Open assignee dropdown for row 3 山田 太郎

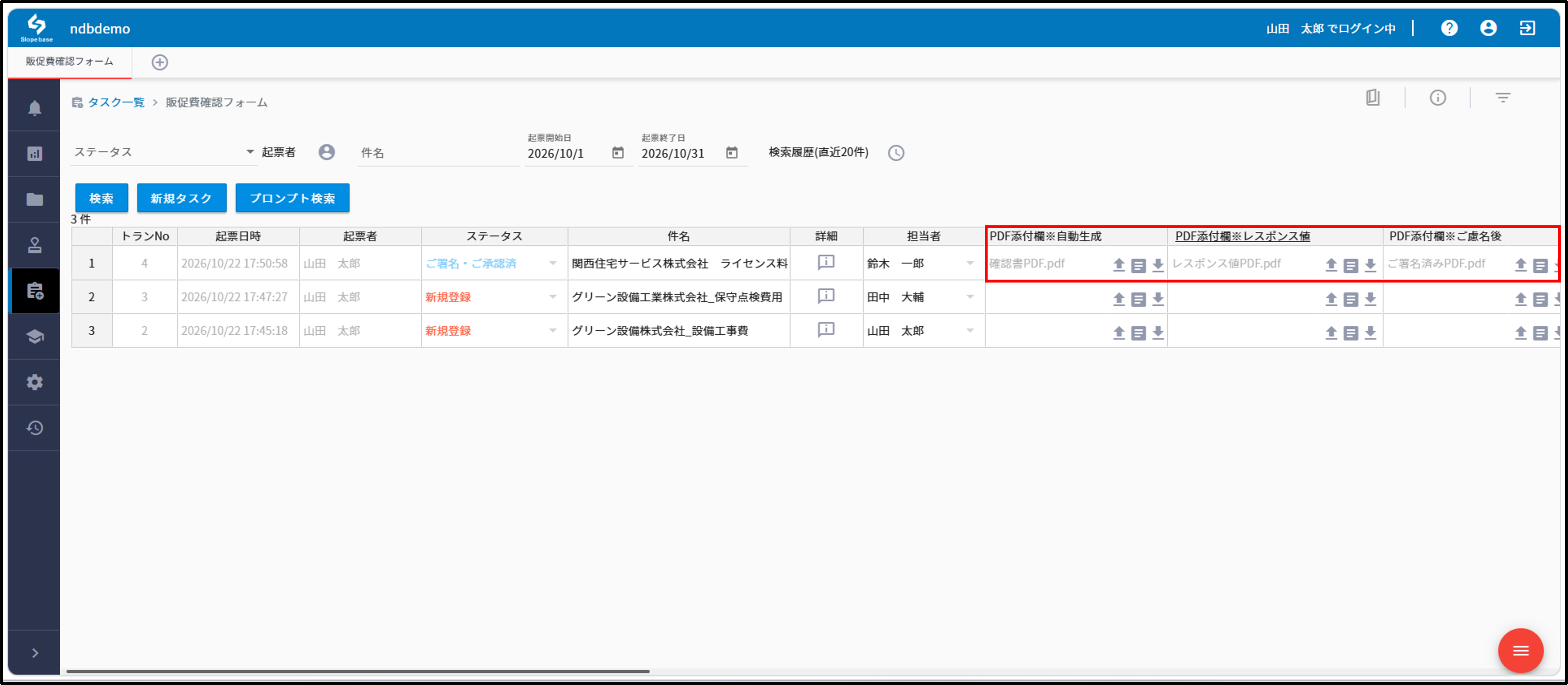pyautogui.click(x=970, y=330)
